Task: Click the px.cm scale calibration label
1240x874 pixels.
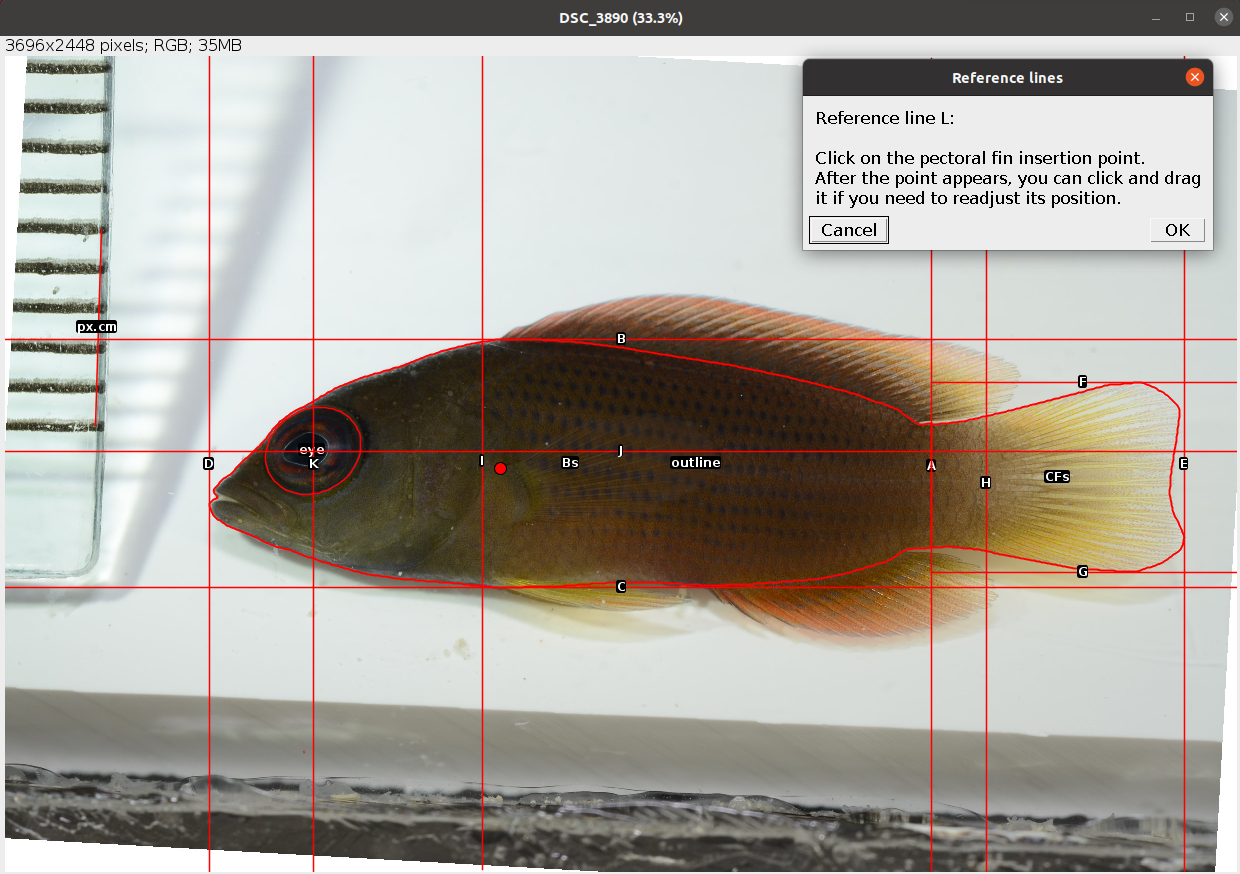Action: point(96,326)
